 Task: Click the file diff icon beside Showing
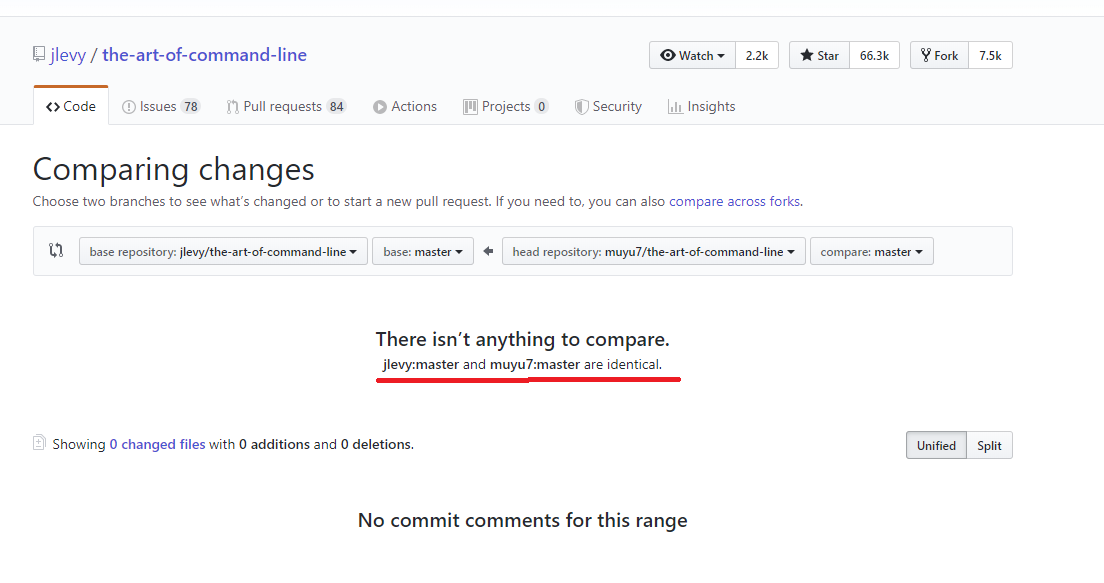point(39,443)
